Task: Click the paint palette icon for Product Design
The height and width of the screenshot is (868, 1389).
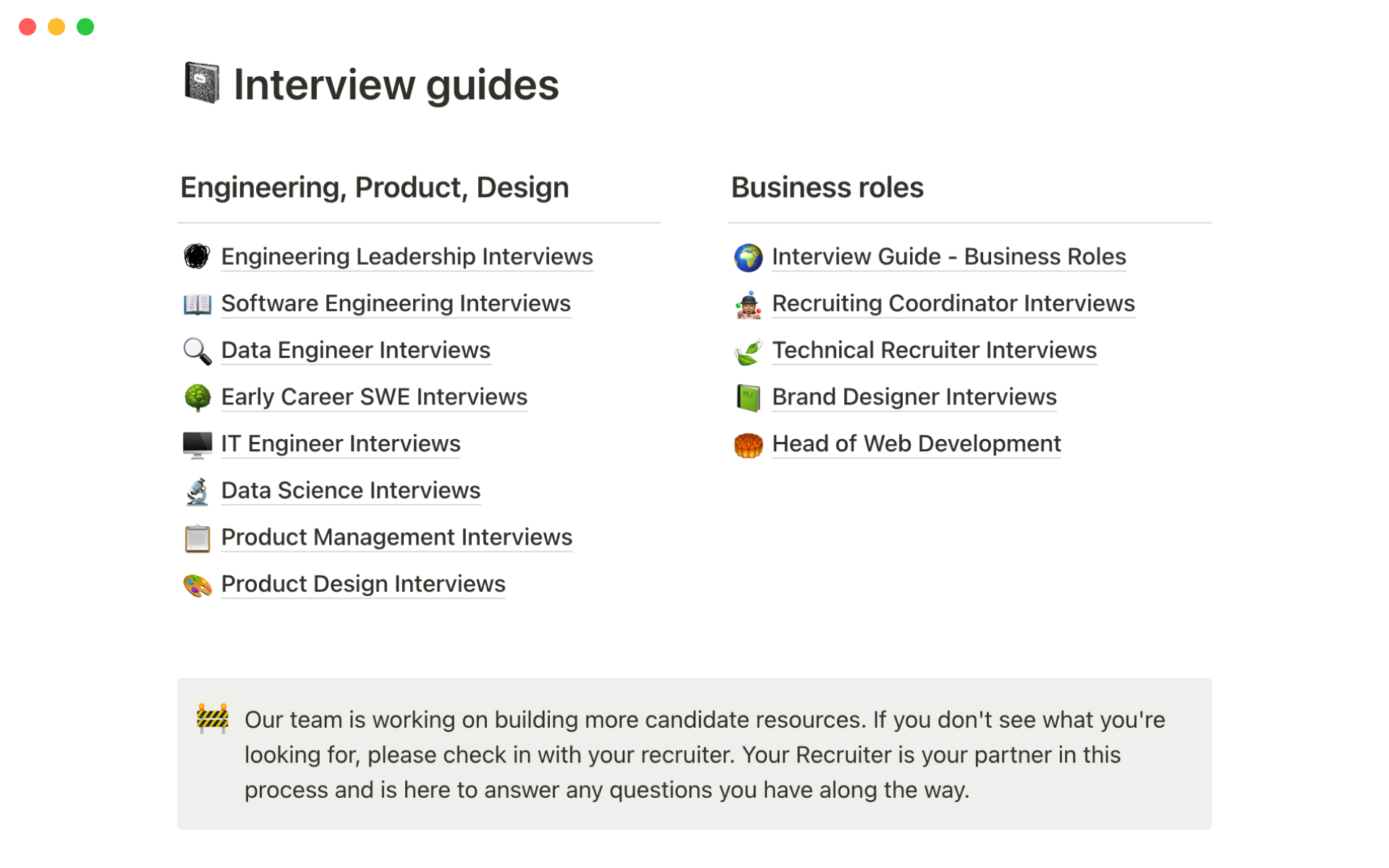Action: pyautogui.click(x=197, y=584)
